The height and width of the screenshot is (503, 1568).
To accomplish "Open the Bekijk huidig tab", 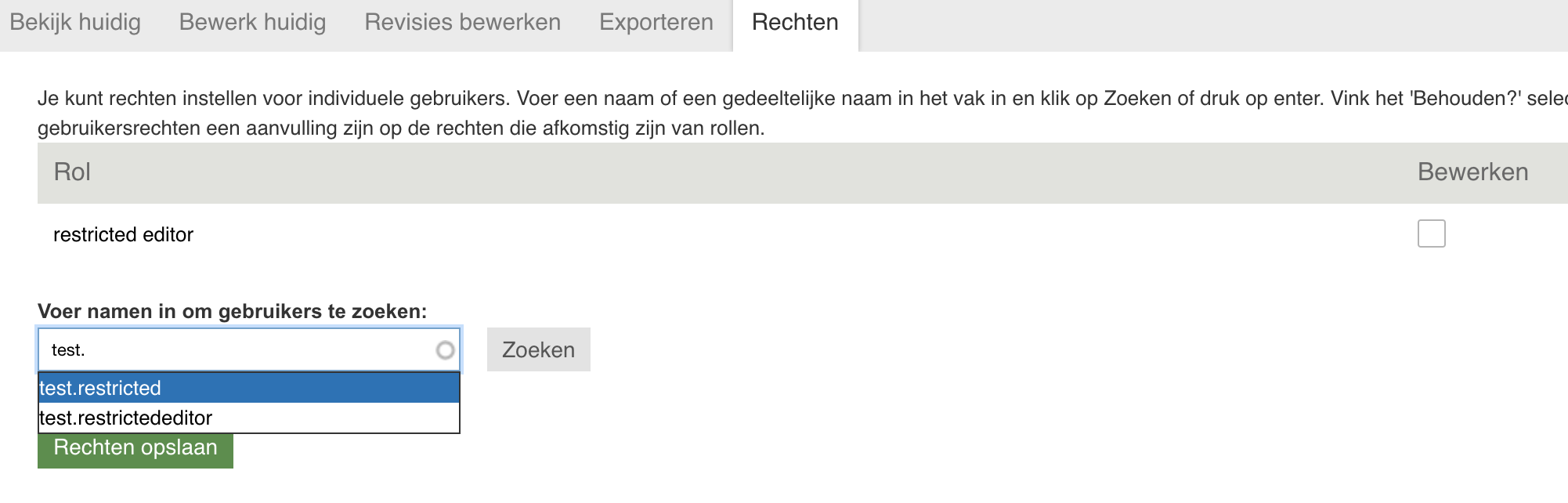I will click(75, 22).
